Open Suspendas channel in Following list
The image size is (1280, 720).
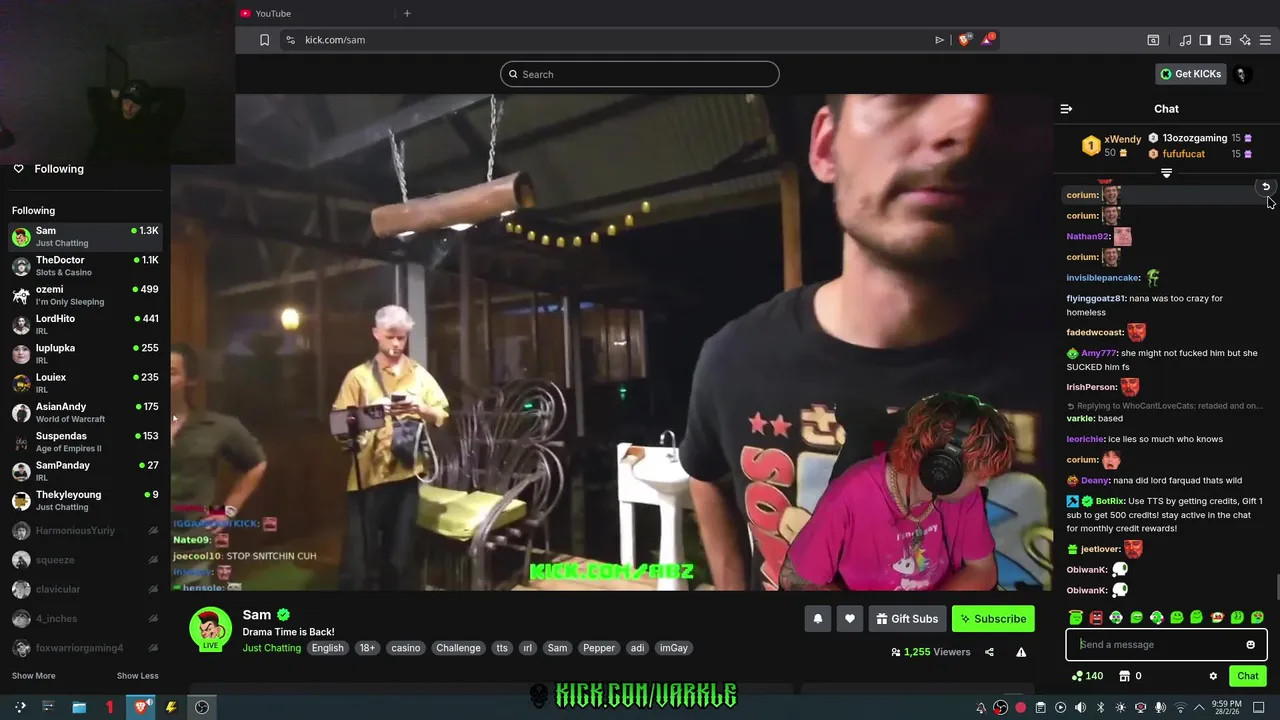[85, 442]
